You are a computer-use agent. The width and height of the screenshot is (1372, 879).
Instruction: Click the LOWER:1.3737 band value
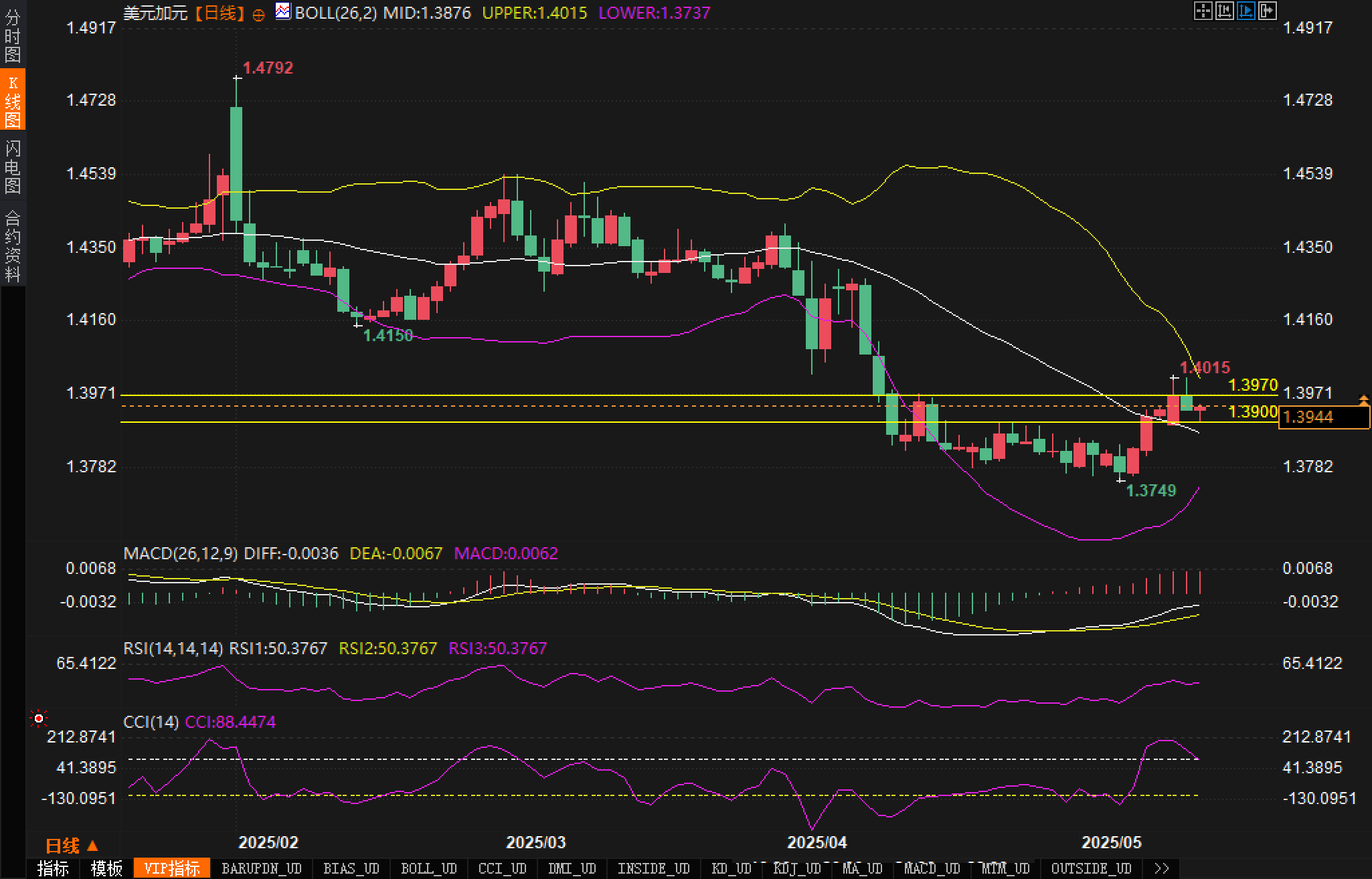[654, 13]
